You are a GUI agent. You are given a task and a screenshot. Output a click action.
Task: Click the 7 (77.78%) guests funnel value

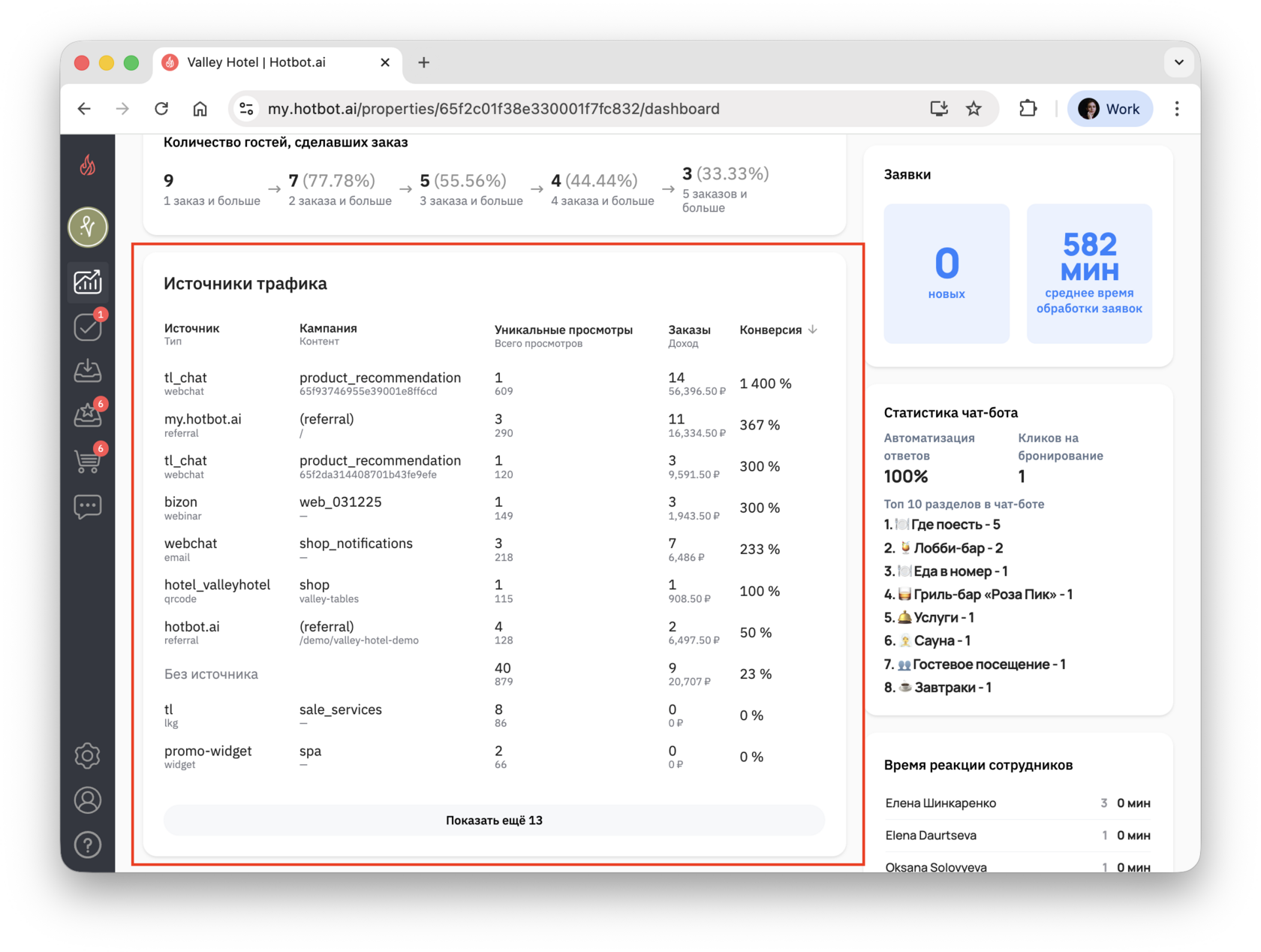(x=332, y=181)
